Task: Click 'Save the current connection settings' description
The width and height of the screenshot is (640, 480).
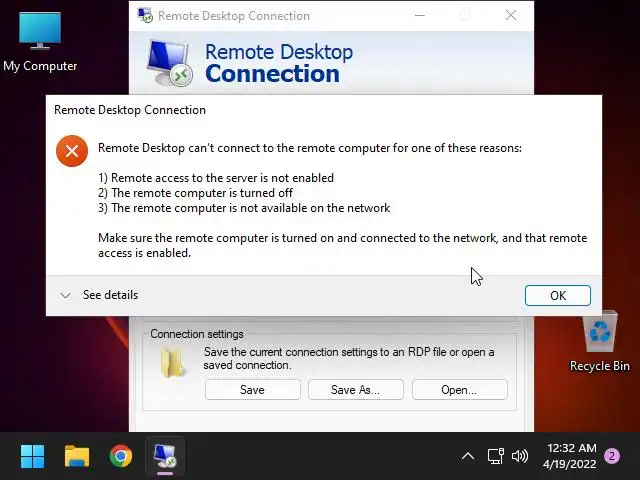Action: [349, 358]
